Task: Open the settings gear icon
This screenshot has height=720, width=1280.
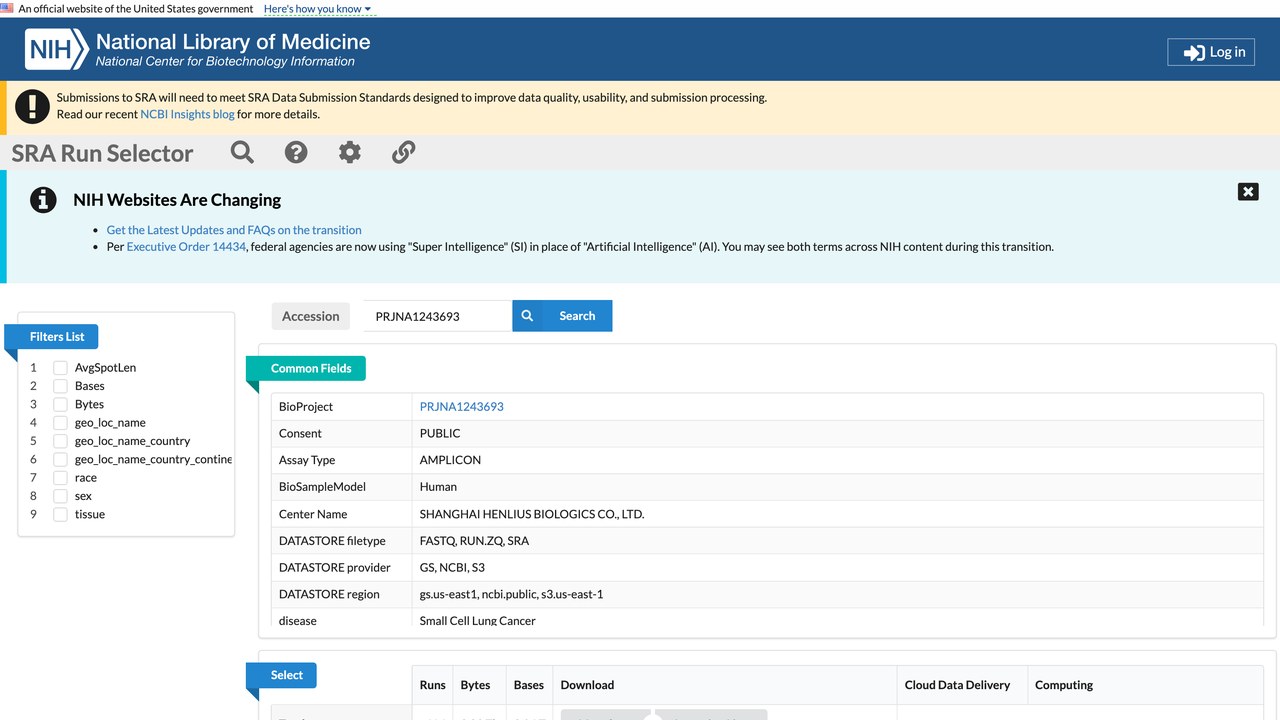Action: 349,152
